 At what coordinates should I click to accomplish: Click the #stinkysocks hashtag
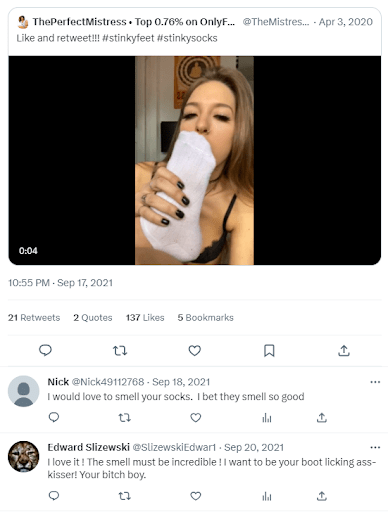(x=187, y=38)
